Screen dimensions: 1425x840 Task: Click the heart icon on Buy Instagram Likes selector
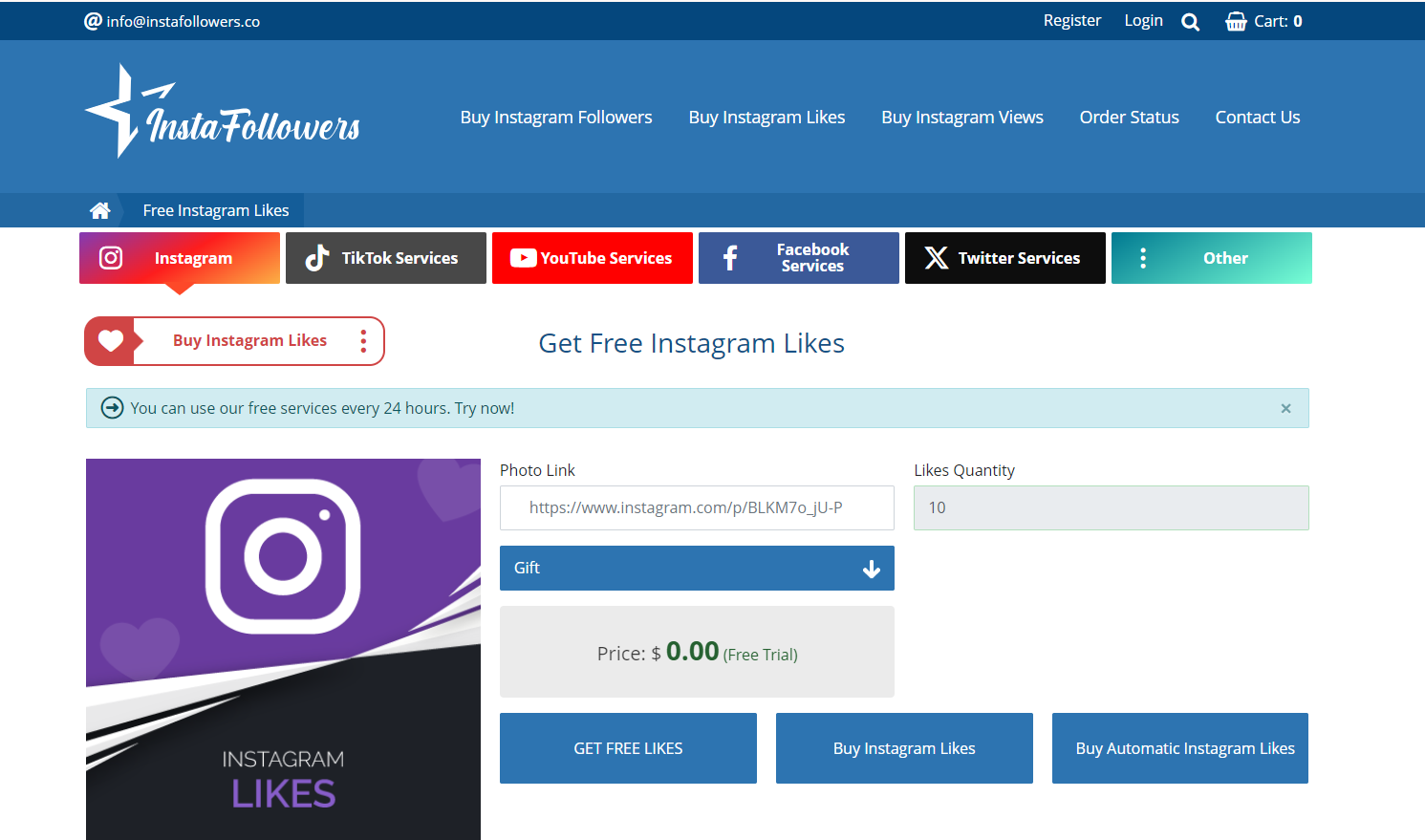111,341
